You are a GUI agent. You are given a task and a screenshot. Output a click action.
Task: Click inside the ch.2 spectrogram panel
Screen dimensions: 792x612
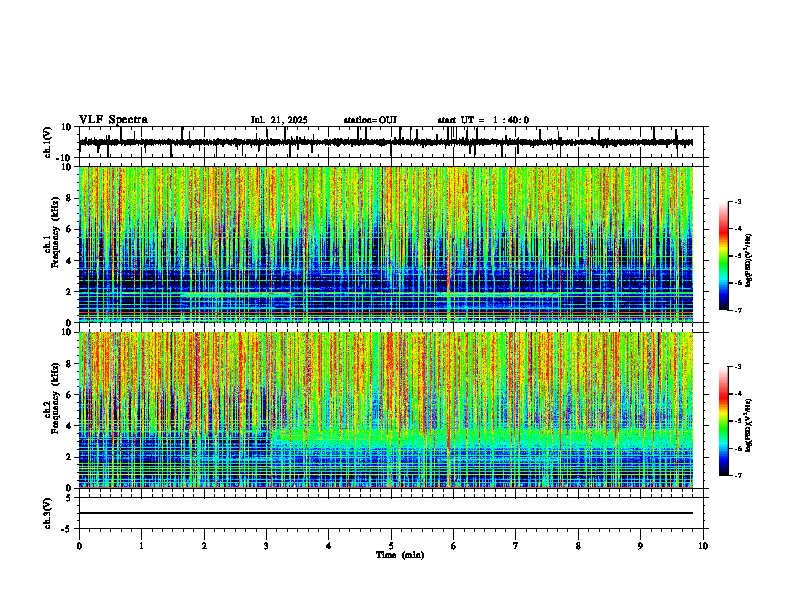[x=386, y=410]
